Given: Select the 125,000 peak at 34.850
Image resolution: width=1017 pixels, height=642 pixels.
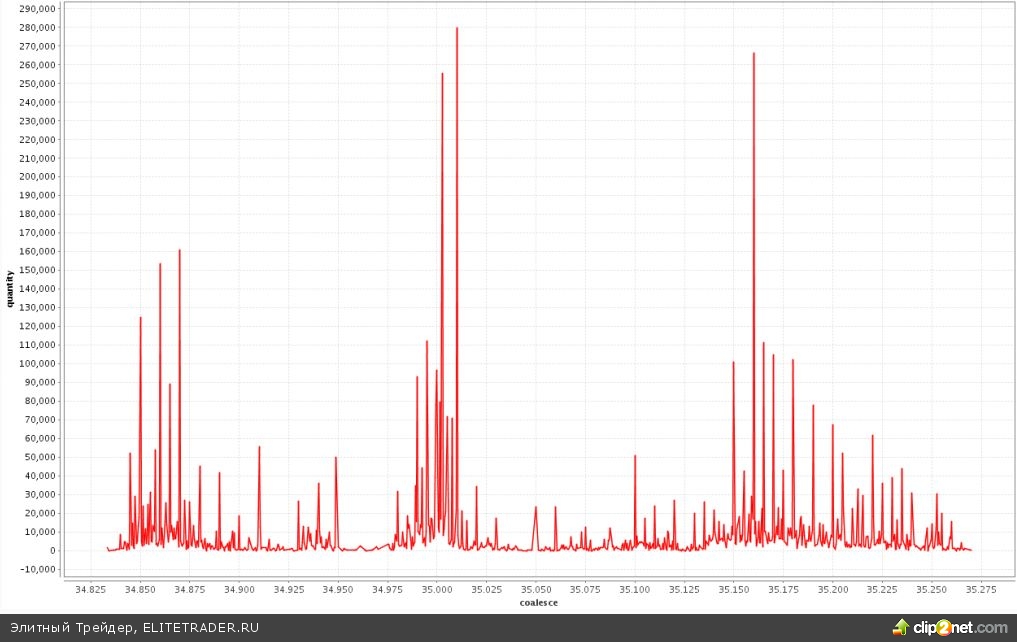Looking at the screenshot, I should (x=140, y=318).
